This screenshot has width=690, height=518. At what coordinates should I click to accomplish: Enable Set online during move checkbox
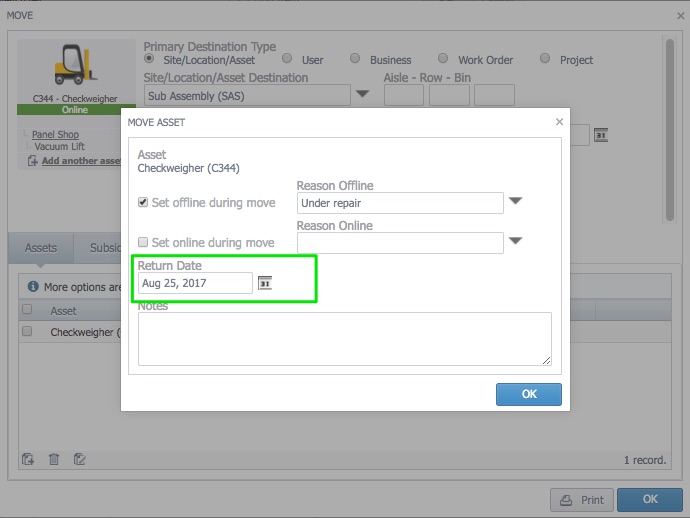143,242
